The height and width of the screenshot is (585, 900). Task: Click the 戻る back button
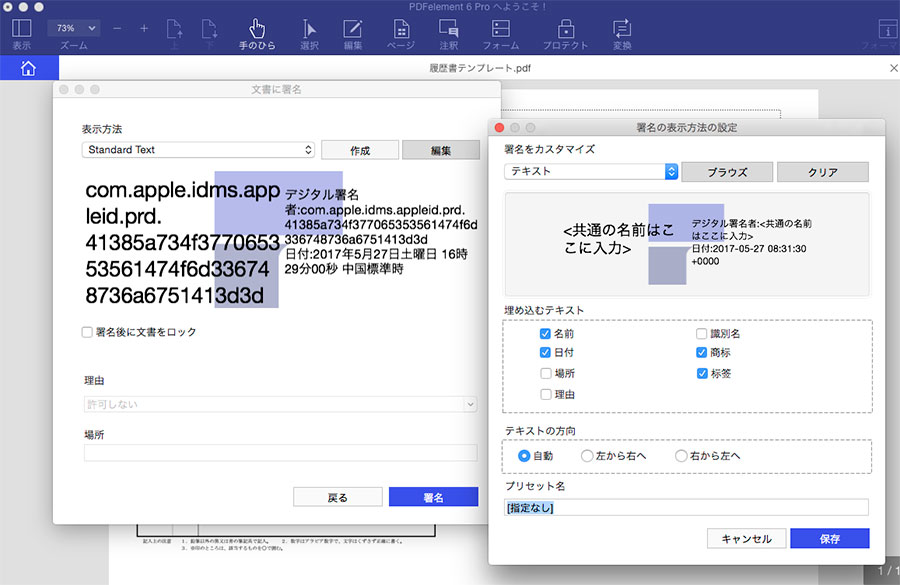pyautogui.click(x=338, y=497)
